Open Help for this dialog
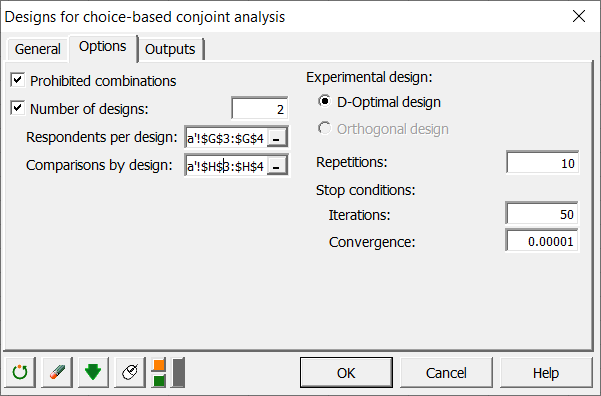Viewport: 601px width, 396px height. coord(546,373)
